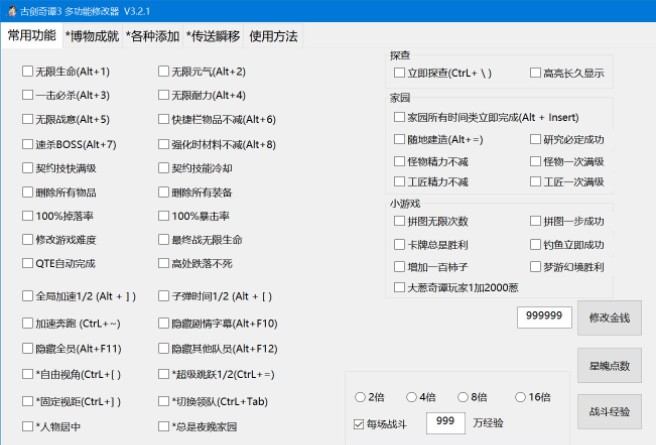Enable 工匠一次满级 option
656x445 pixels.
click(536, 182)
